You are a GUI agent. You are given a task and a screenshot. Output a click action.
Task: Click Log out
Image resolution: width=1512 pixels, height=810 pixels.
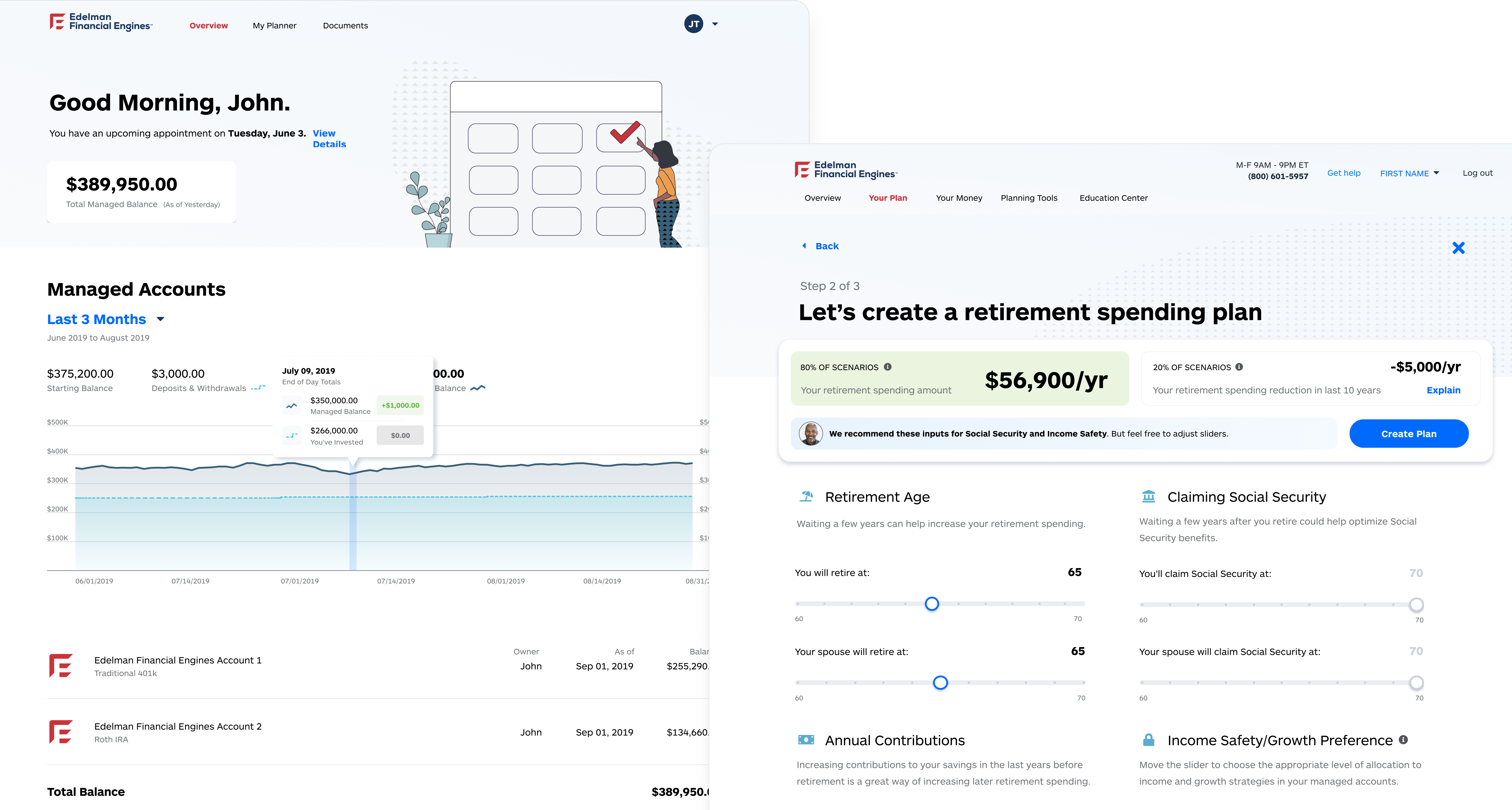1477,173
